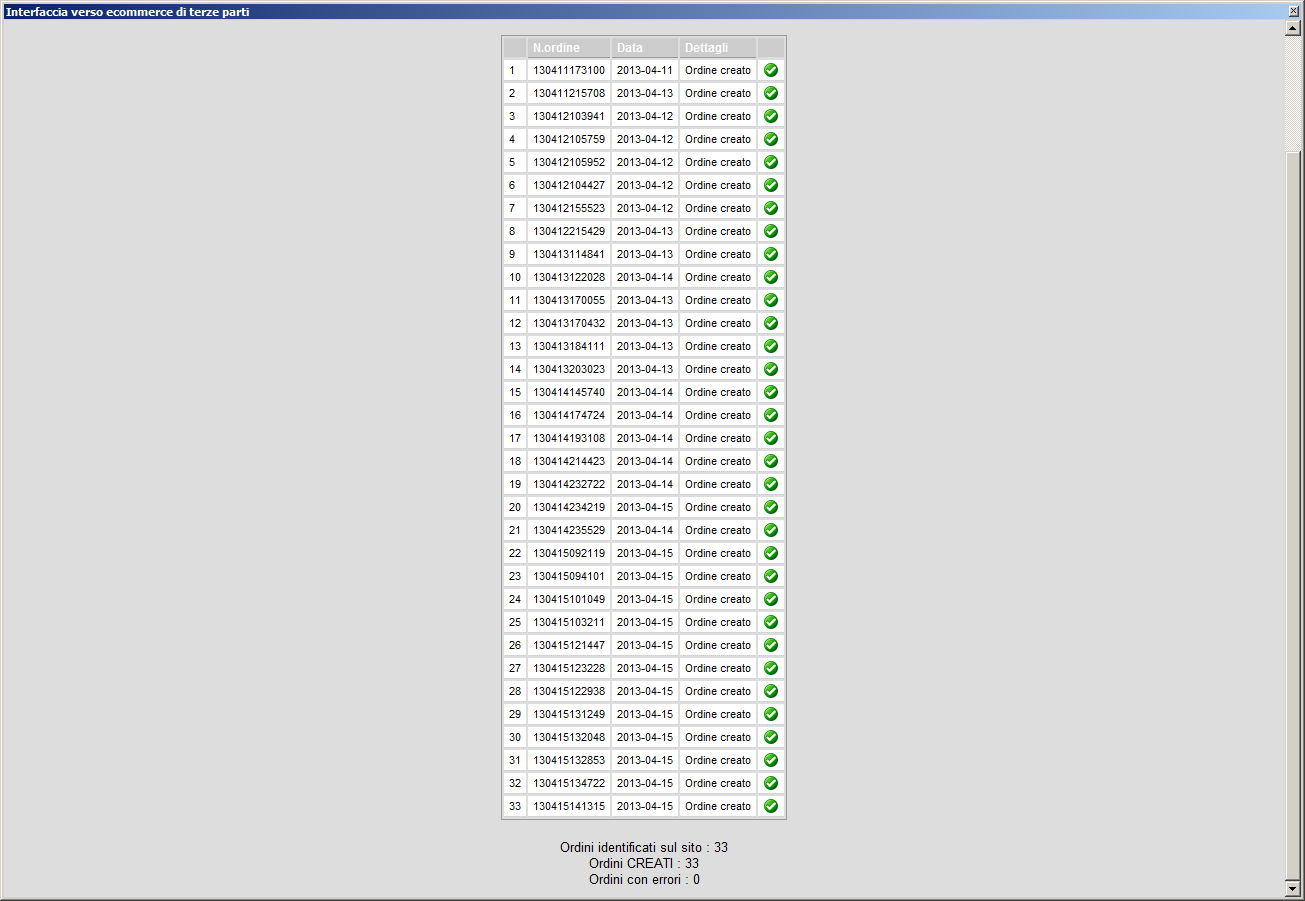
Task: Click row number 1 cell
Action: pos(515,70)
